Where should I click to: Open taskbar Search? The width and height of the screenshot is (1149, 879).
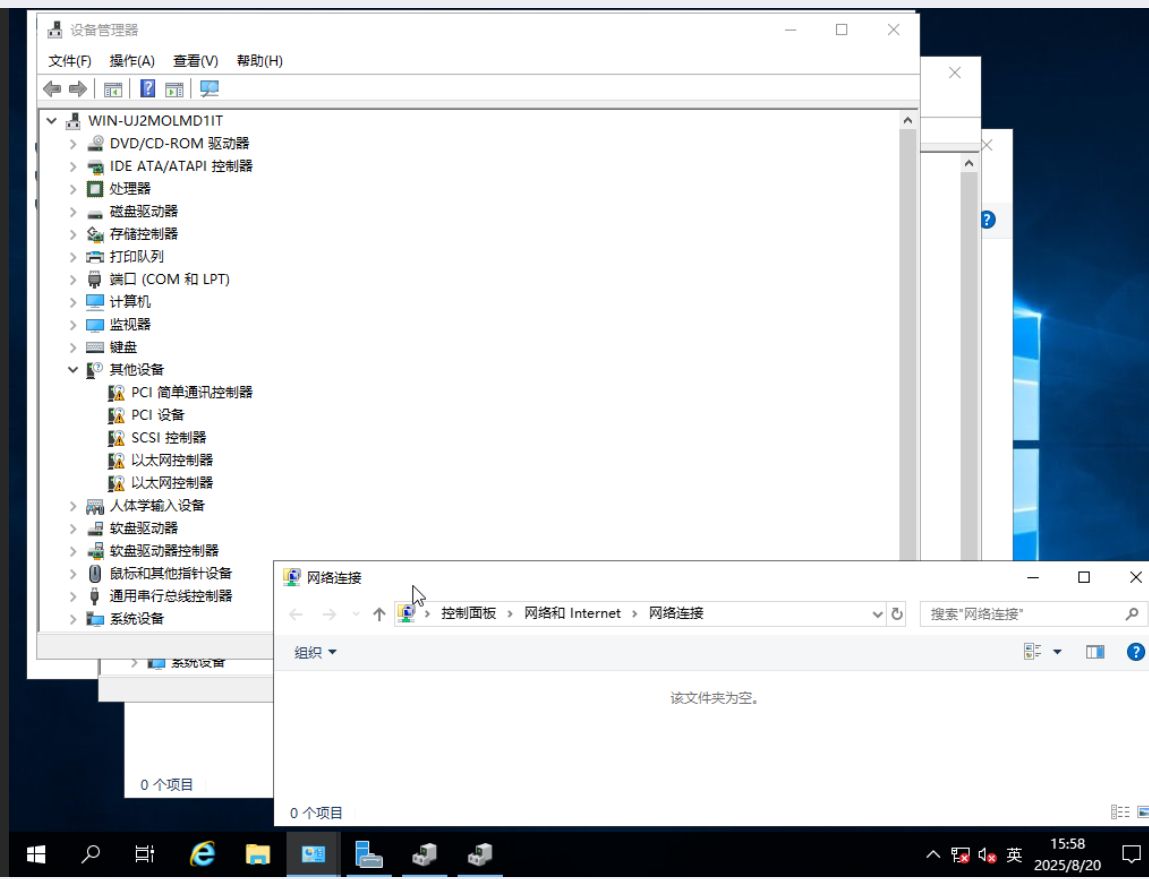91,854
